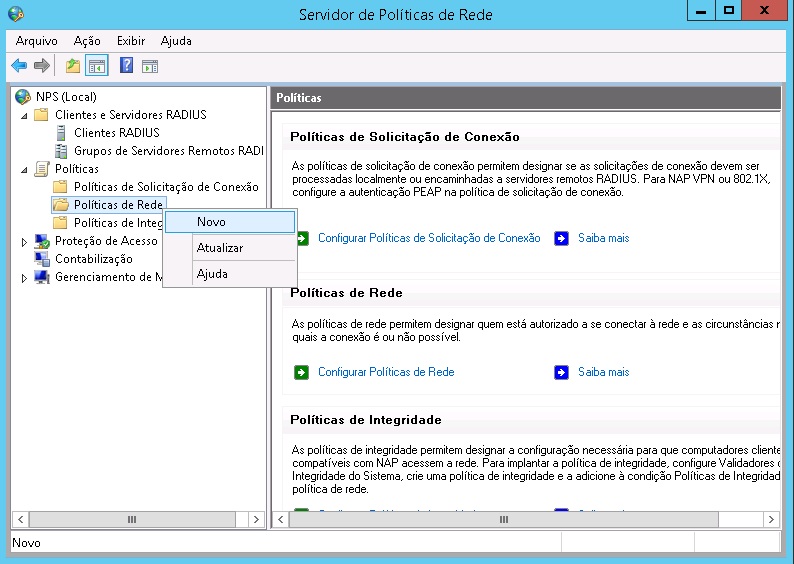
Task: Close the Servidor de Políticas de Rede window
Action: pyautogui.click(x=765, y=11)
